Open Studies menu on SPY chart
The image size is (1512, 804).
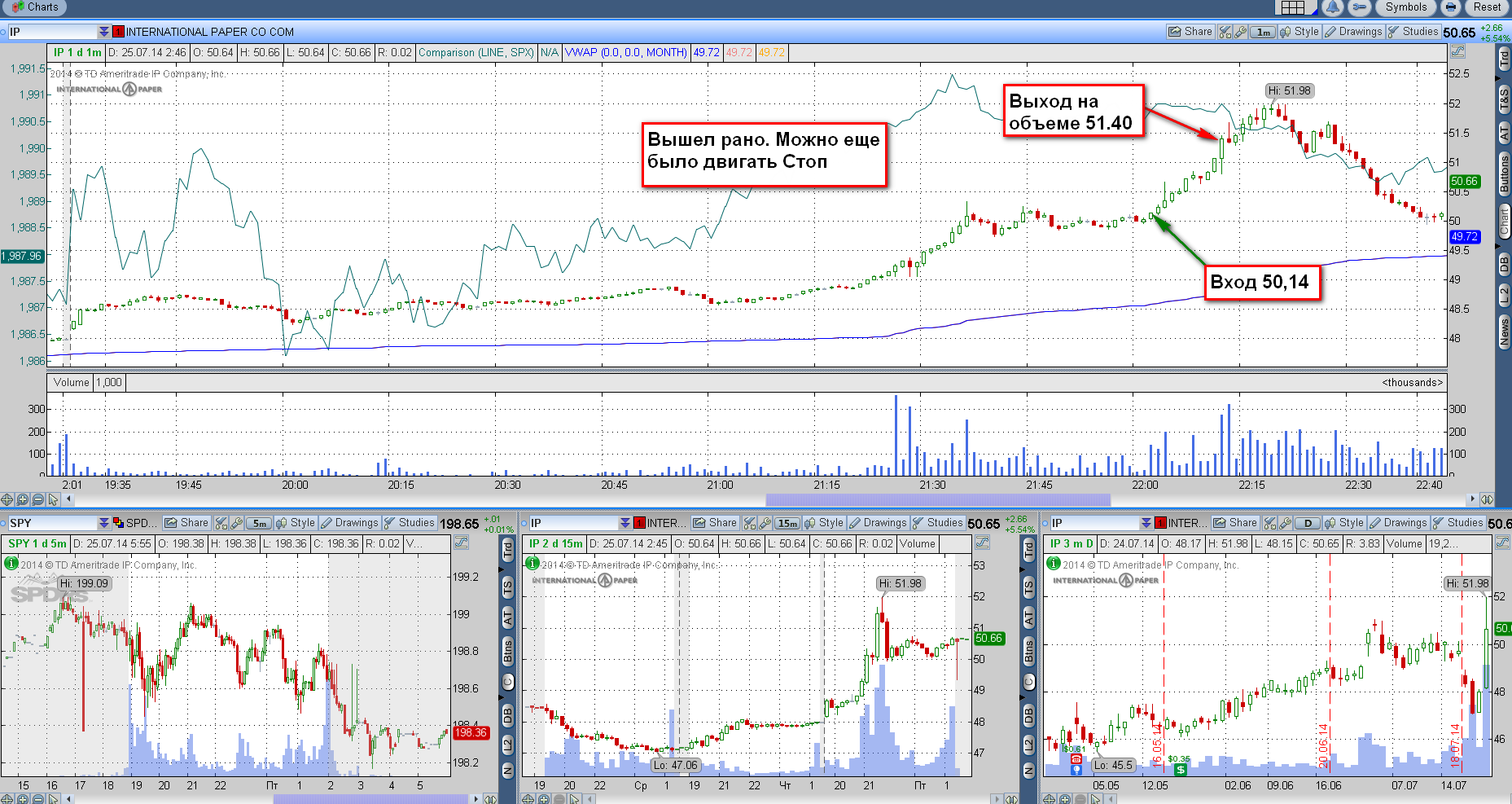coord(409,523)
